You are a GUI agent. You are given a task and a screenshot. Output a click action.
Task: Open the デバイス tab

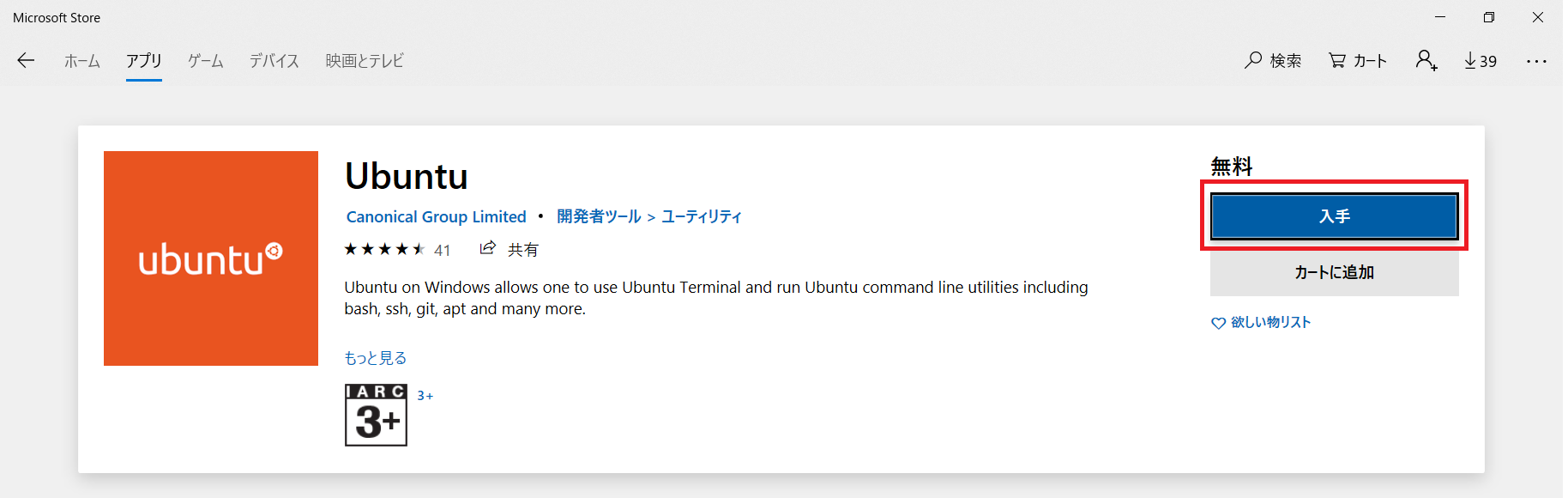[274, 61]
